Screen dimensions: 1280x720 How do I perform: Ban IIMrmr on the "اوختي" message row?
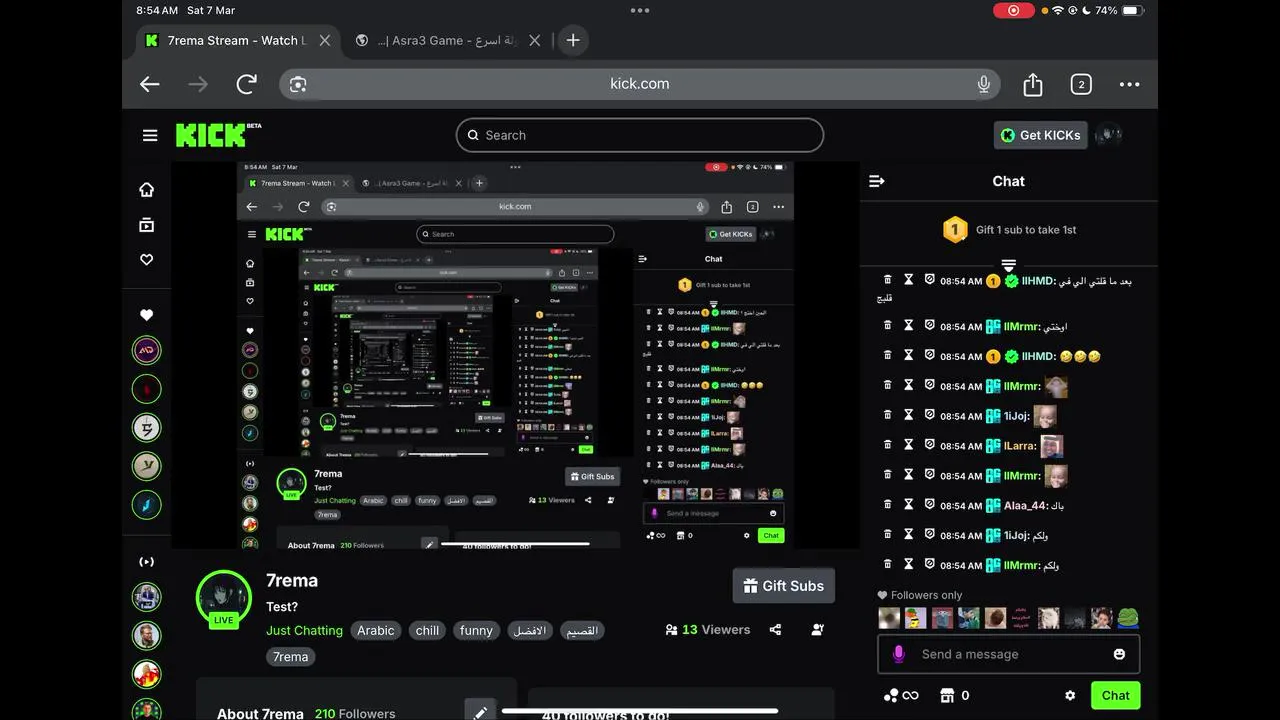pos(929,325)
